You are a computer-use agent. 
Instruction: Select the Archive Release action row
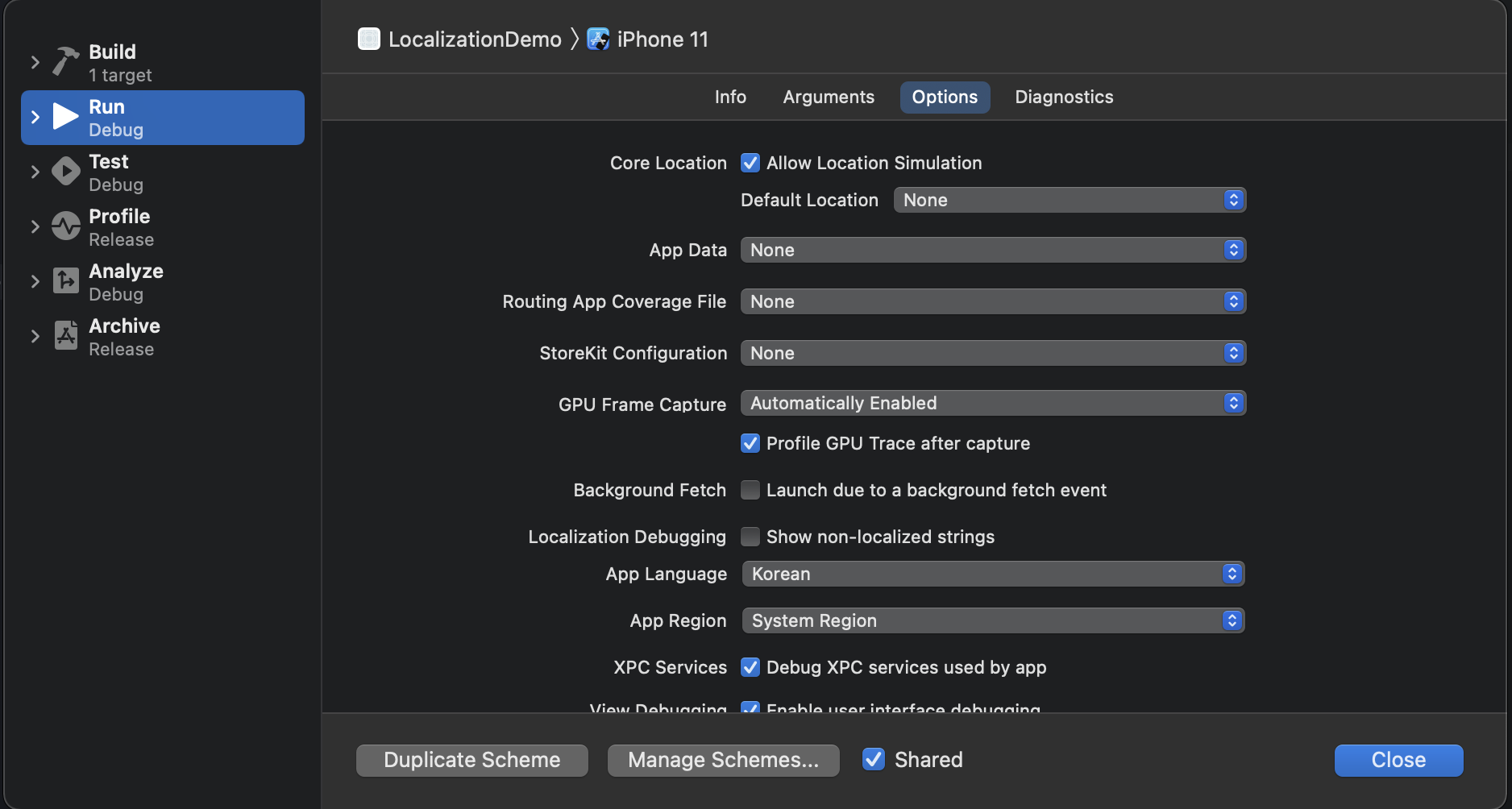[163, 337]
